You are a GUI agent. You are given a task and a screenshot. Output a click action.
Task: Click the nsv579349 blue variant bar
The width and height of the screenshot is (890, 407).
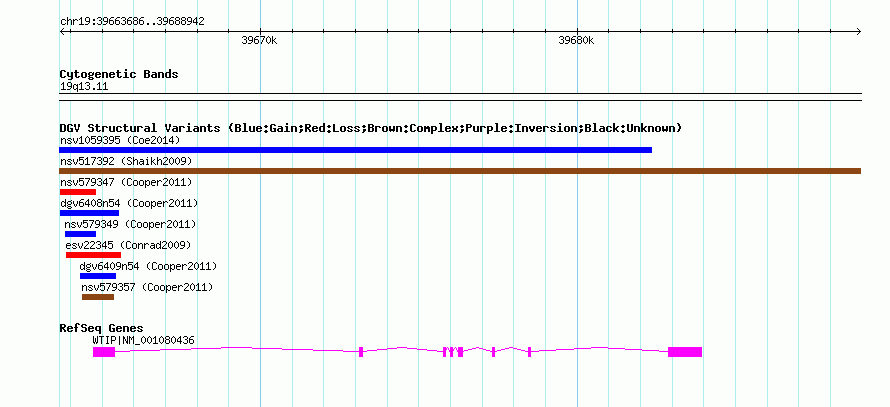tap(81, 234)
